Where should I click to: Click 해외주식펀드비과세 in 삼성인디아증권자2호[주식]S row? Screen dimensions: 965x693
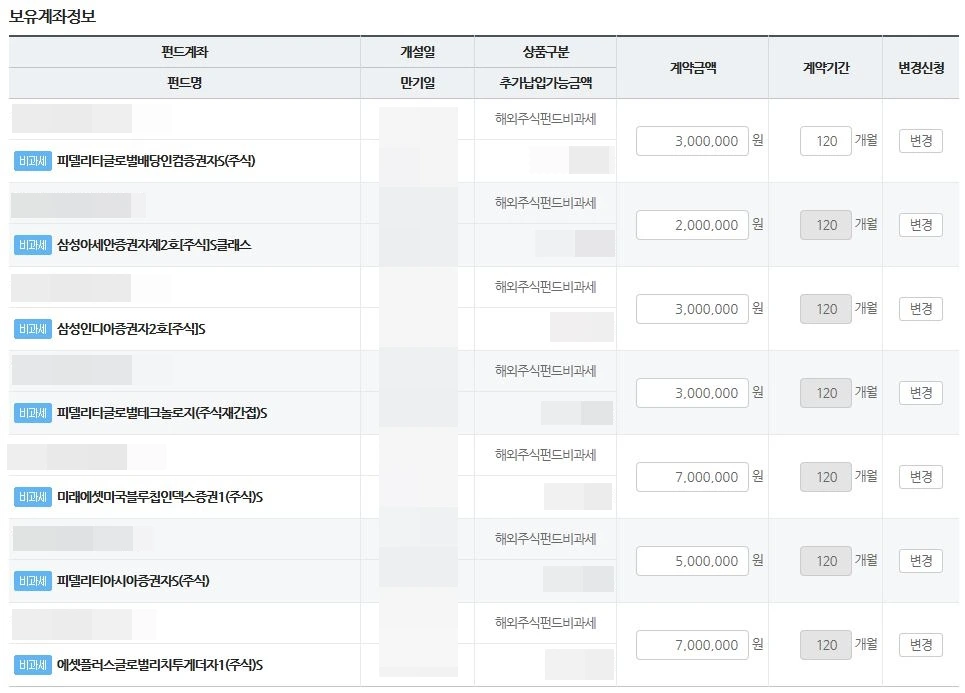tap(546, 287)
